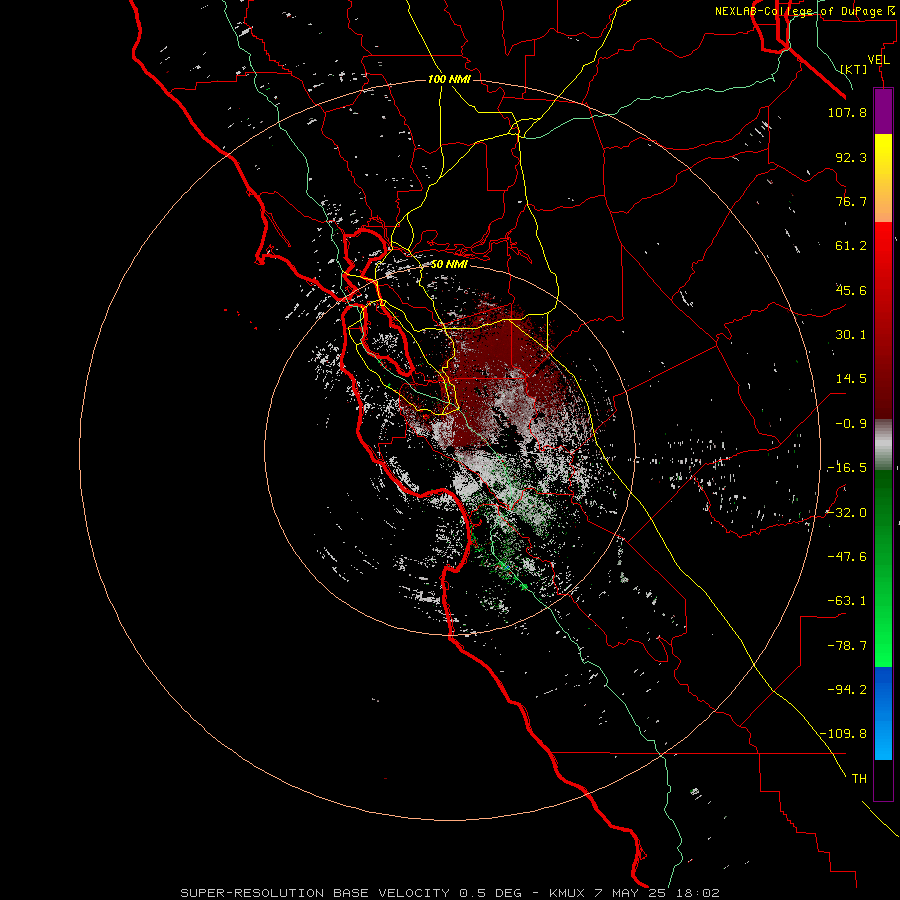This screenshot has width=900, height=900.
Task: Click the -0.9 velocity scale label
Action: click(x=851, y=424)
